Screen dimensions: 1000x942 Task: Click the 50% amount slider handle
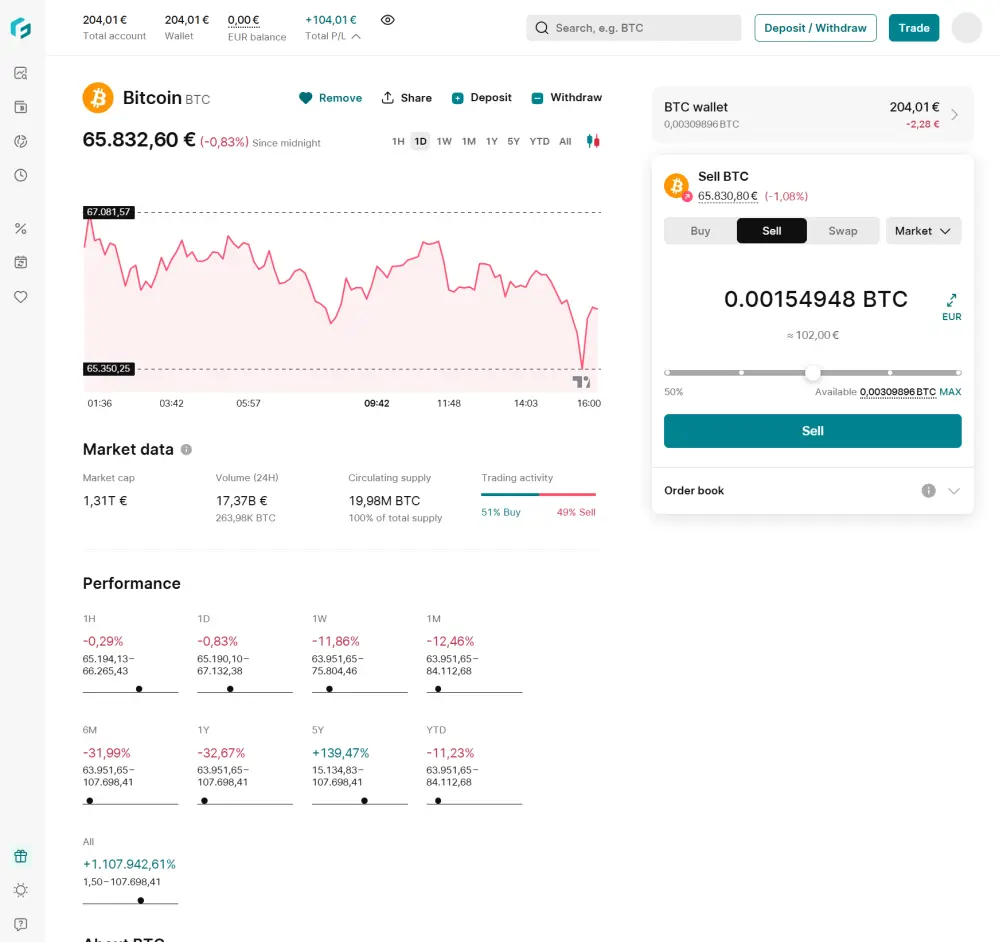[812, 372]
